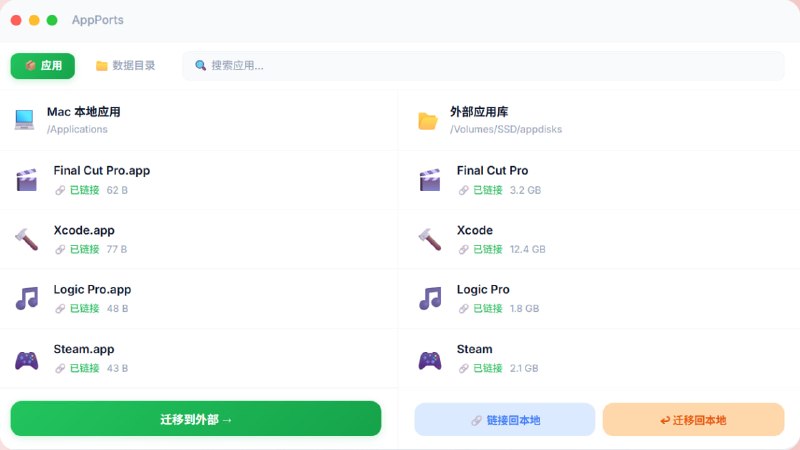Click the 搜索应用 search field
The width and height of the screenshot is (800, 450).
[x=483, y=66]
